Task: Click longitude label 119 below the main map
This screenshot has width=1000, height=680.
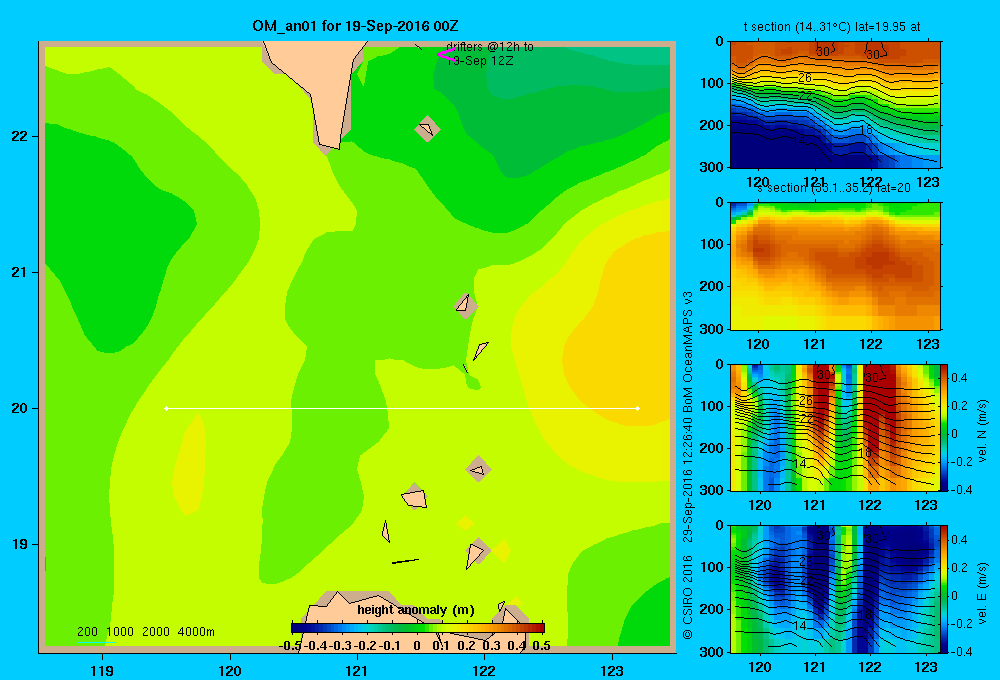Action: pos(102,670)
